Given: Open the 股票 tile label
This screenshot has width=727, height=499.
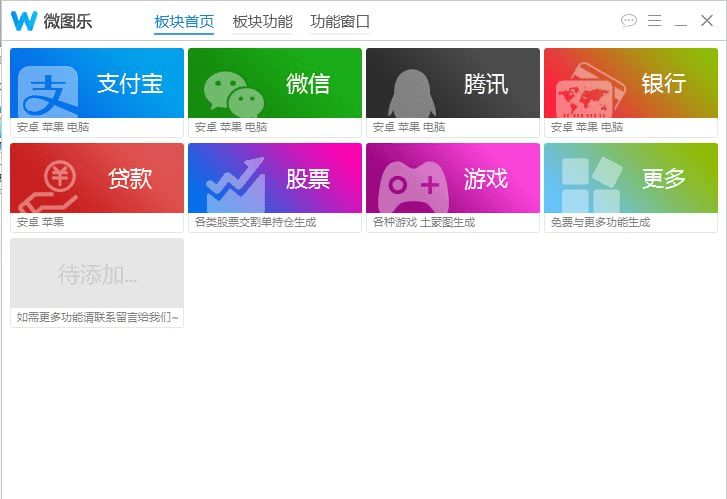Looking at the screenshot, I should pyautogui.click(x=308, y=179).
